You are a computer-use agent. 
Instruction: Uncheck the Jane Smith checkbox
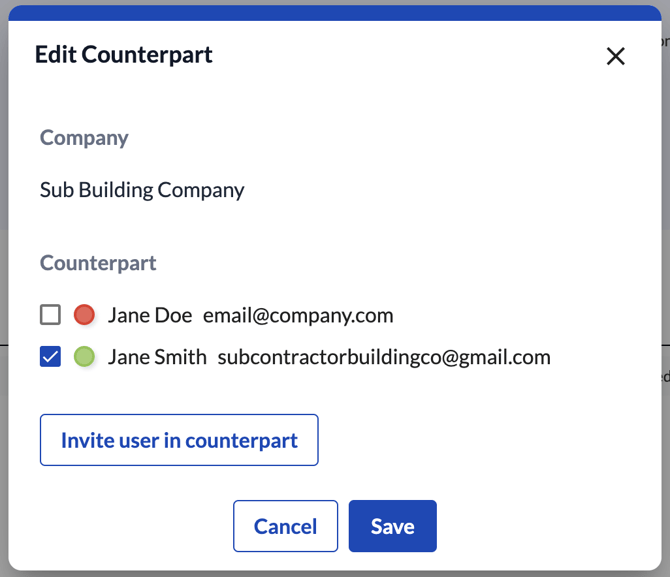[x=50, y=356]
